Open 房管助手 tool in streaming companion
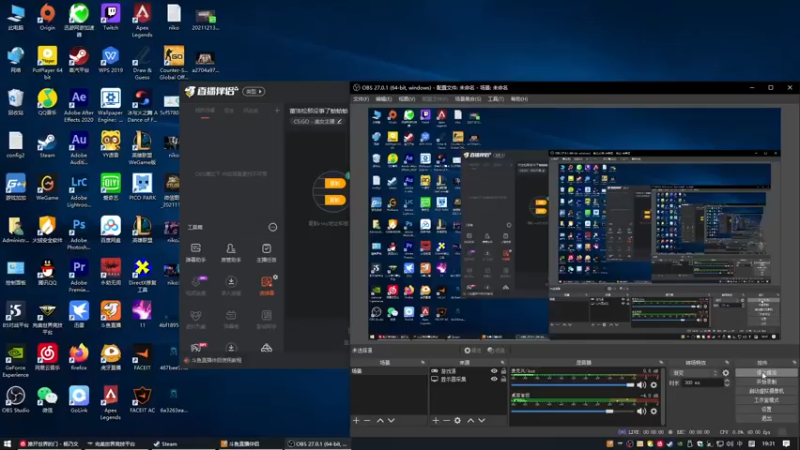This screenshot has height=450, width=800. pyautogui.click(x=231, y=253)
